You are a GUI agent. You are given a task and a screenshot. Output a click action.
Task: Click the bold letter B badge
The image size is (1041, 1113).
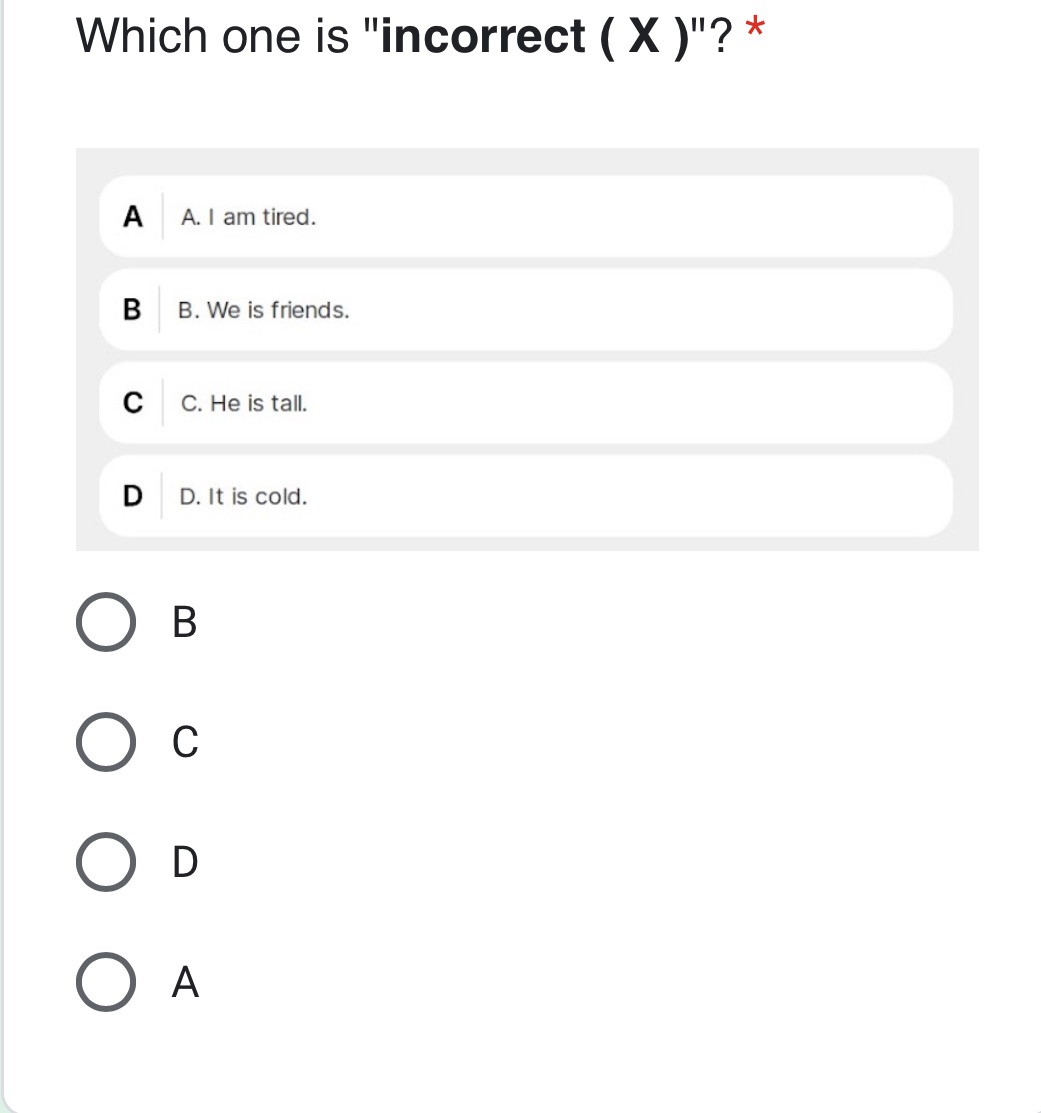(x=130, y=310)
